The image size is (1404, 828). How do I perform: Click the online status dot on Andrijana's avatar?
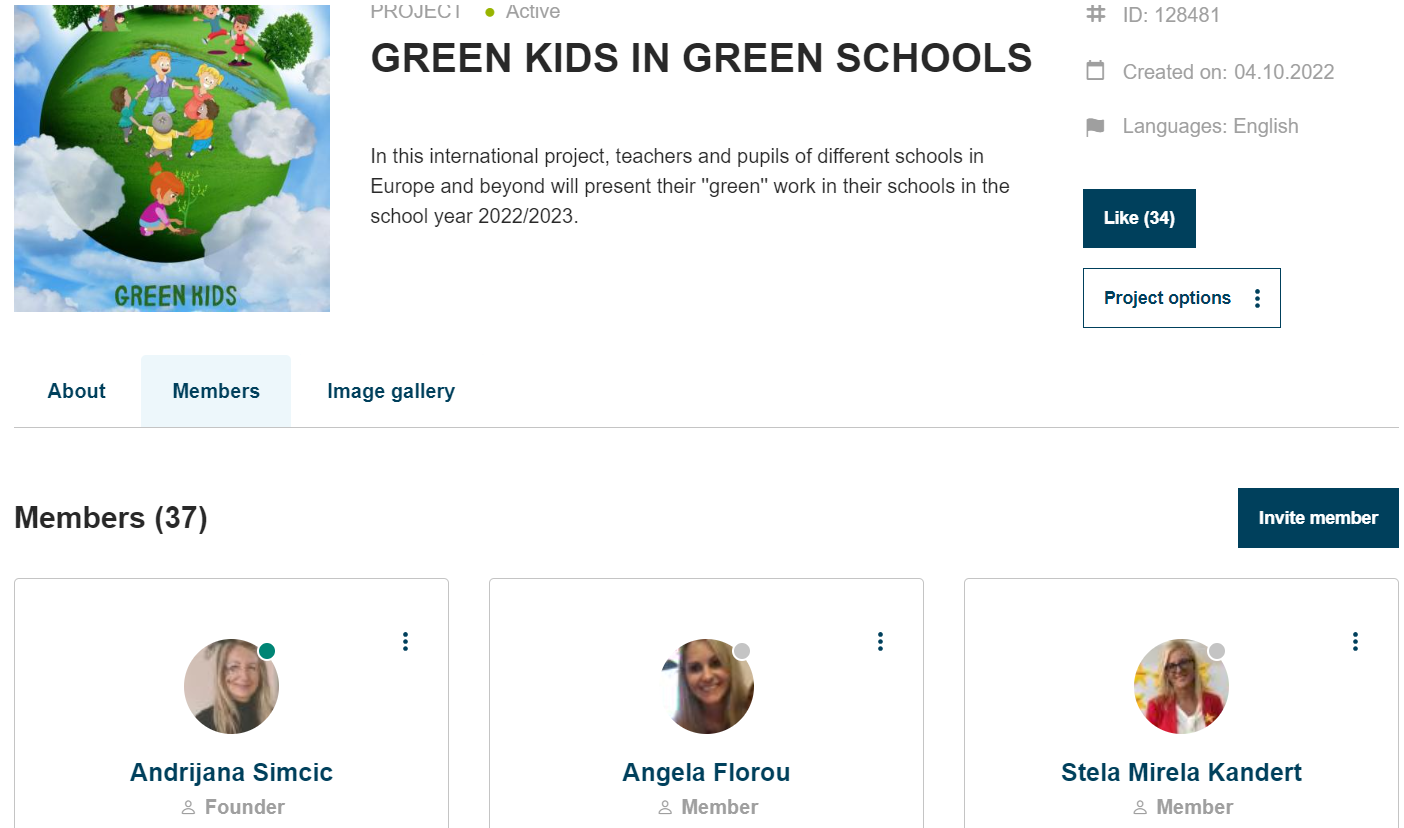267,651
